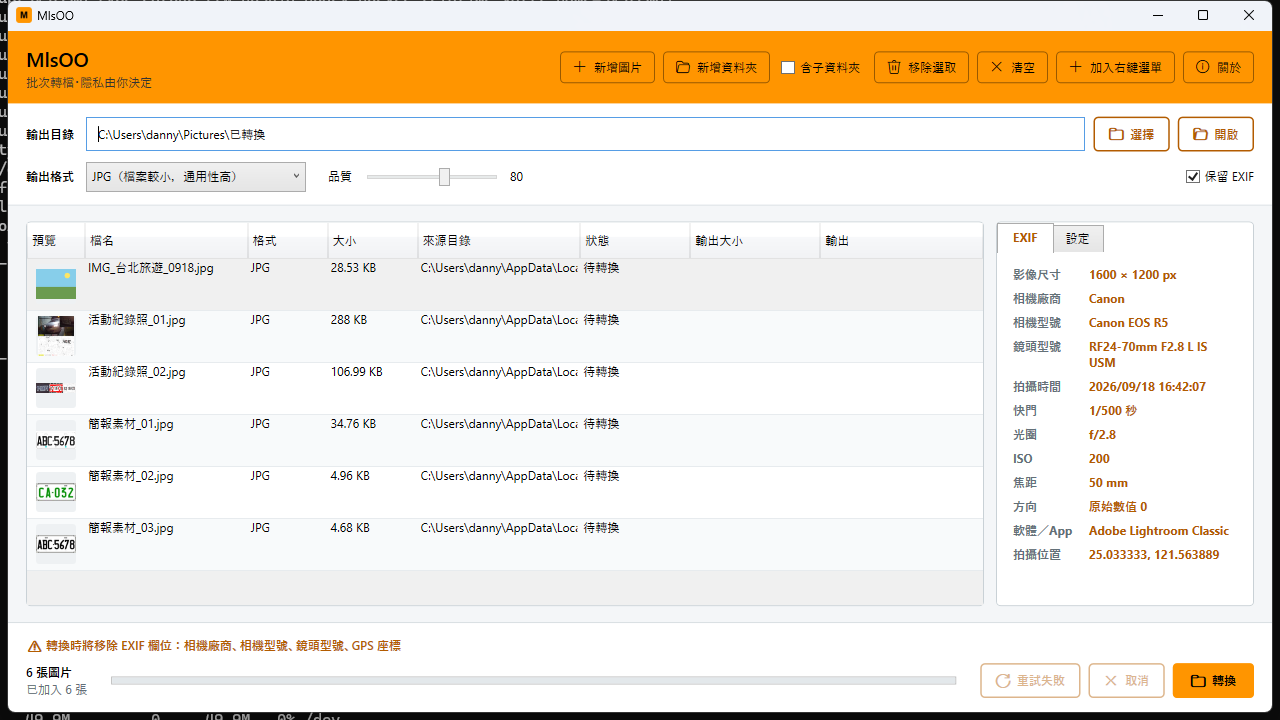
Task: Switch to the 設定 tab
Action: pos(1078,239)
